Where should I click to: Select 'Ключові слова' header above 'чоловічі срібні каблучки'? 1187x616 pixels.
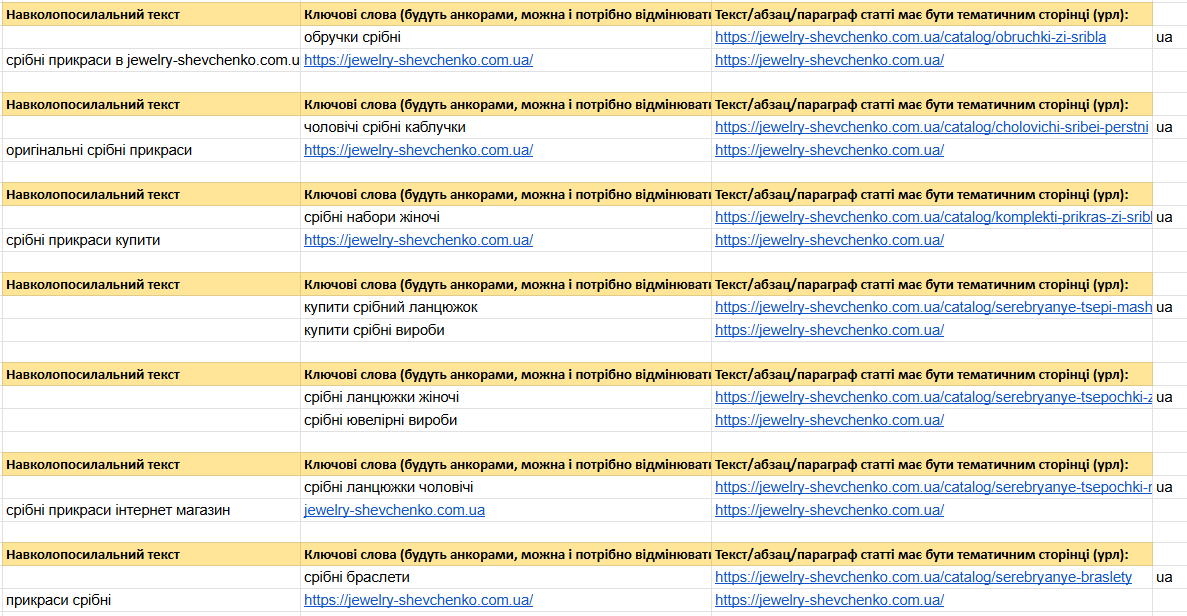point(506,104)
